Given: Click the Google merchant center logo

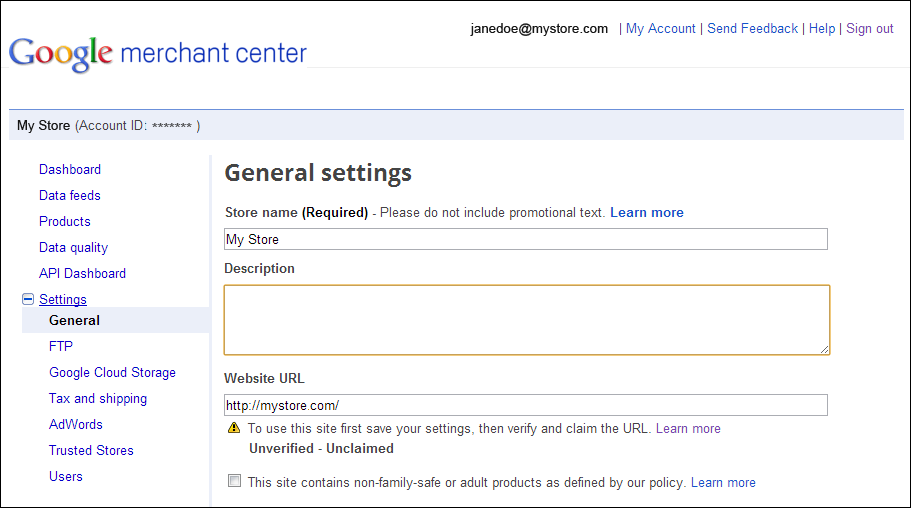Looking at the screenshot, I should pos(157,53).
